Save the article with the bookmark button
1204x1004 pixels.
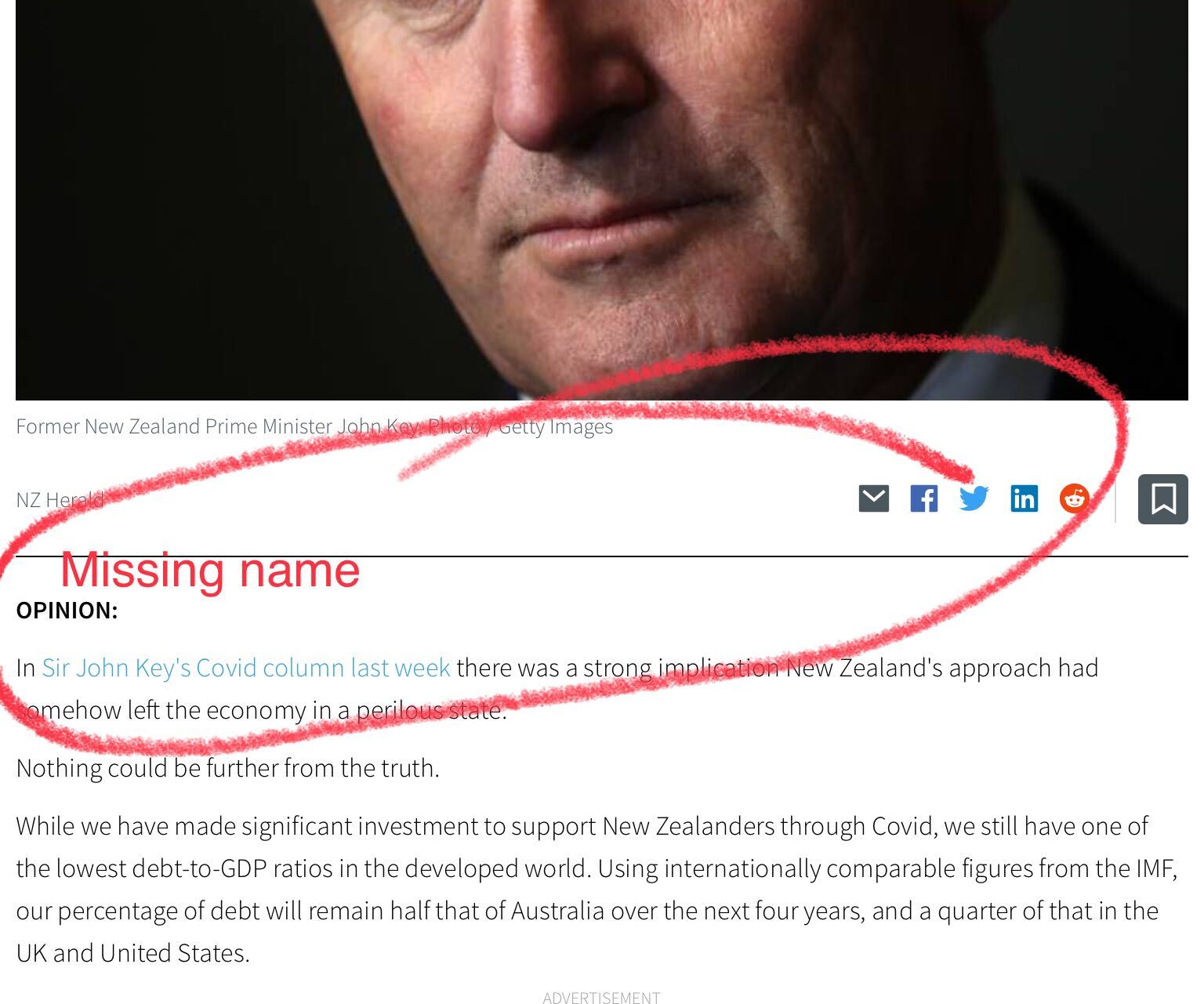tap(1163, 498)
